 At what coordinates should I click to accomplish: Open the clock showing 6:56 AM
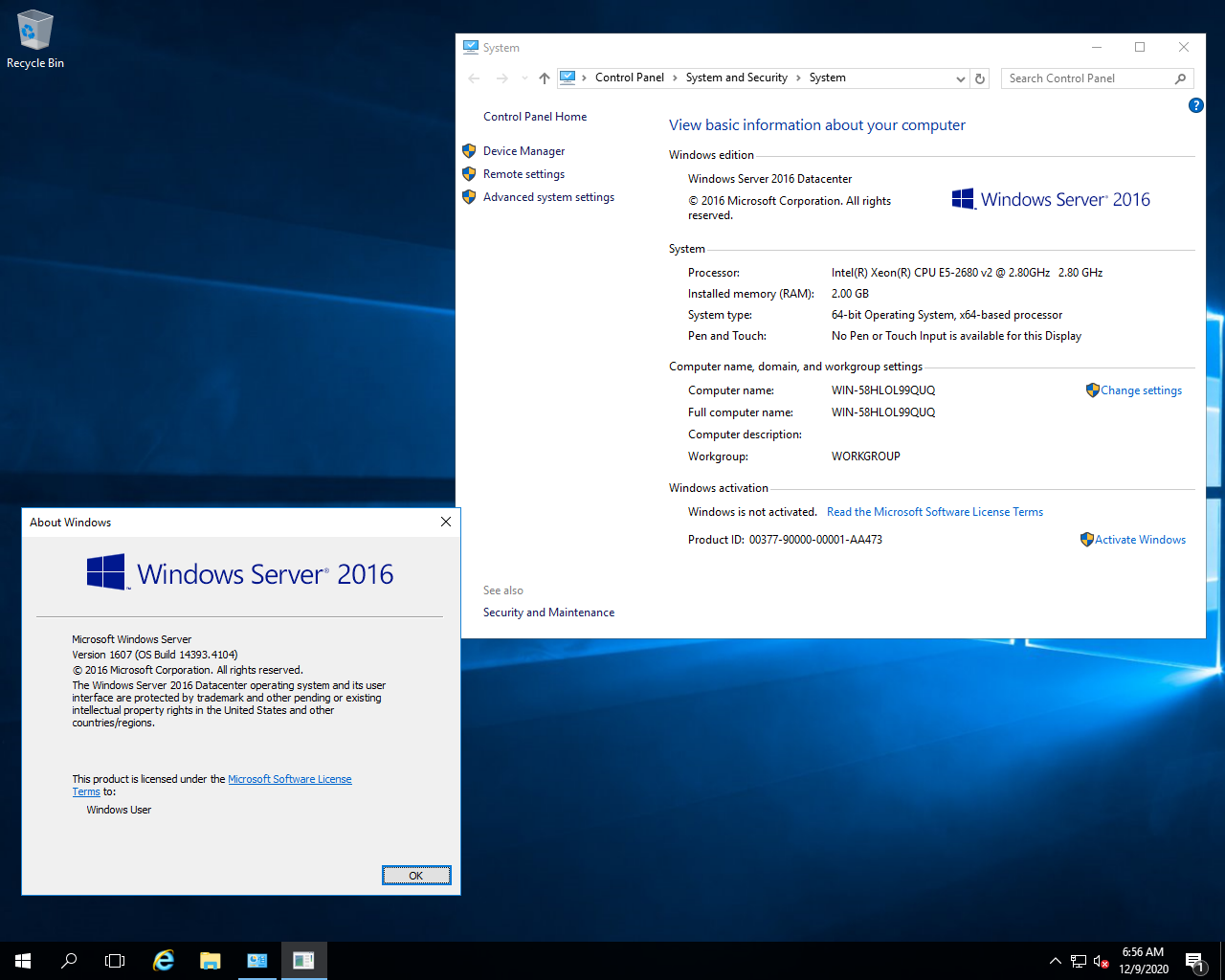tap(1144, 961)
